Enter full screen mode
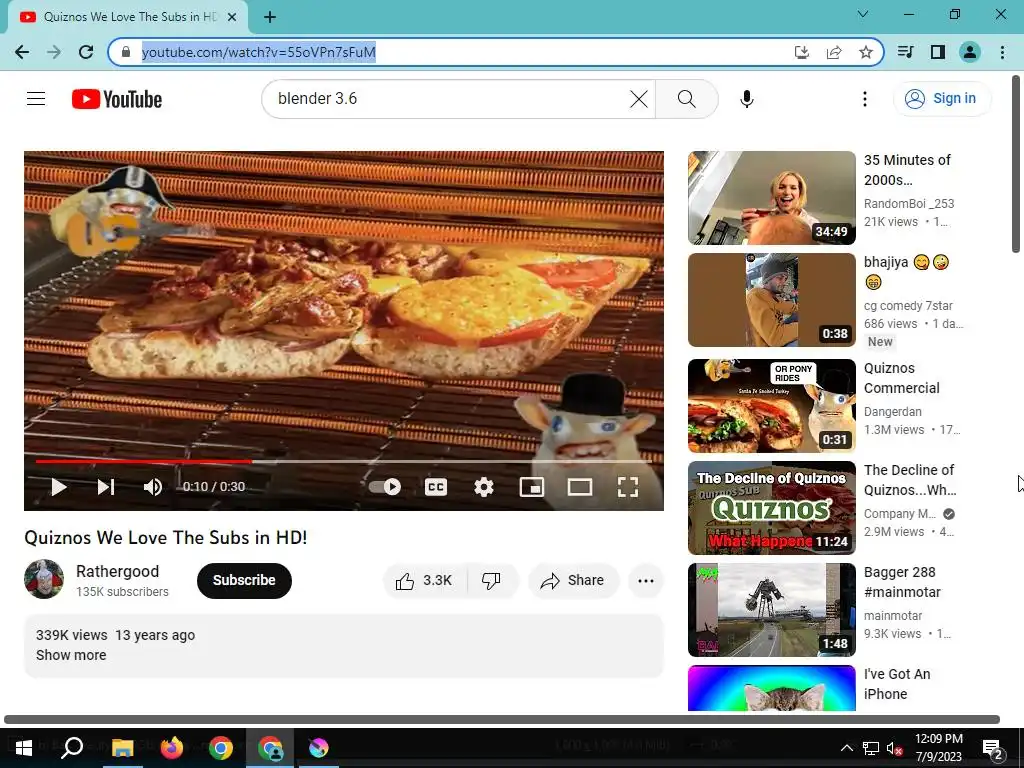Image resolution: width=1024 pixels, height=768 pixels. click(x=628, y=487)
